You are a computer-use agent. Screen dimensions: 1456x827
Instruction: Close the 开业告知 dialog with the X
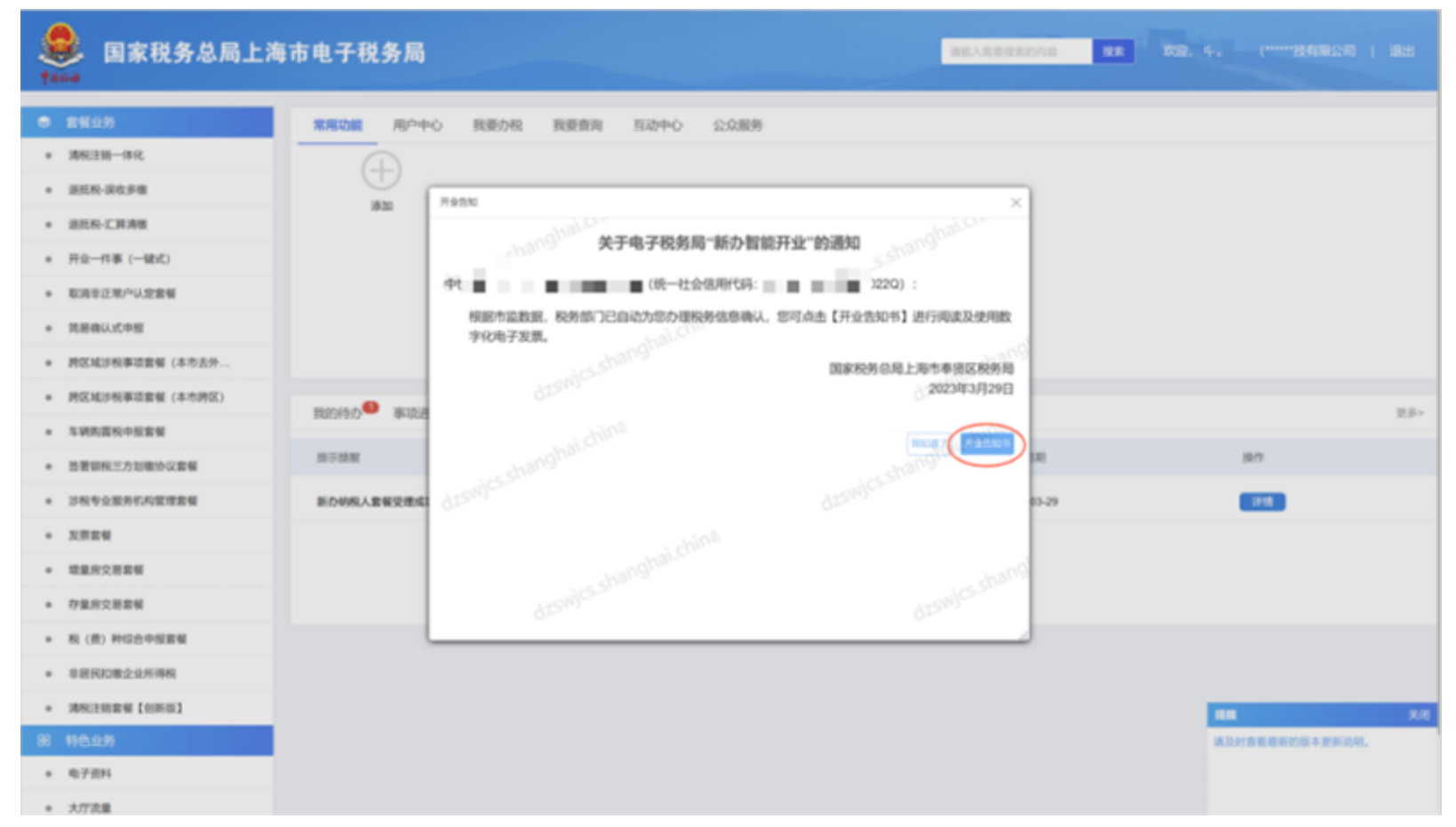[1015, 203]
